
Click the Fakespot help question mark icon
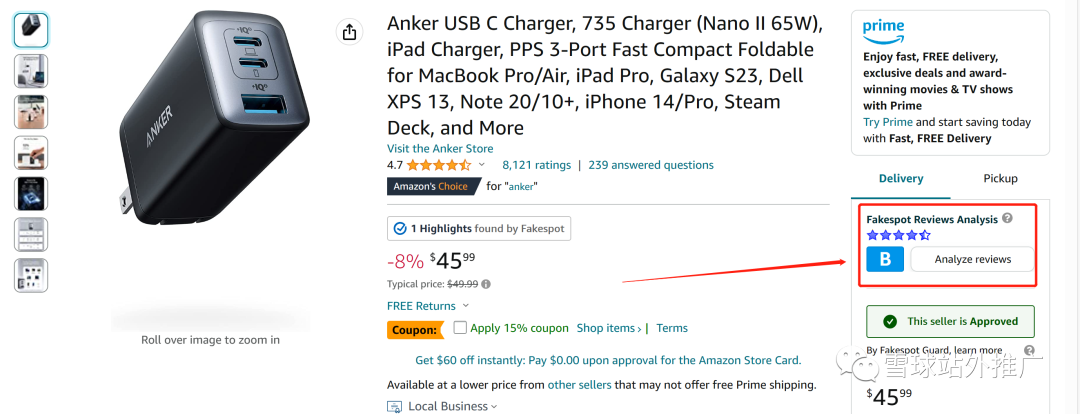1008,218
